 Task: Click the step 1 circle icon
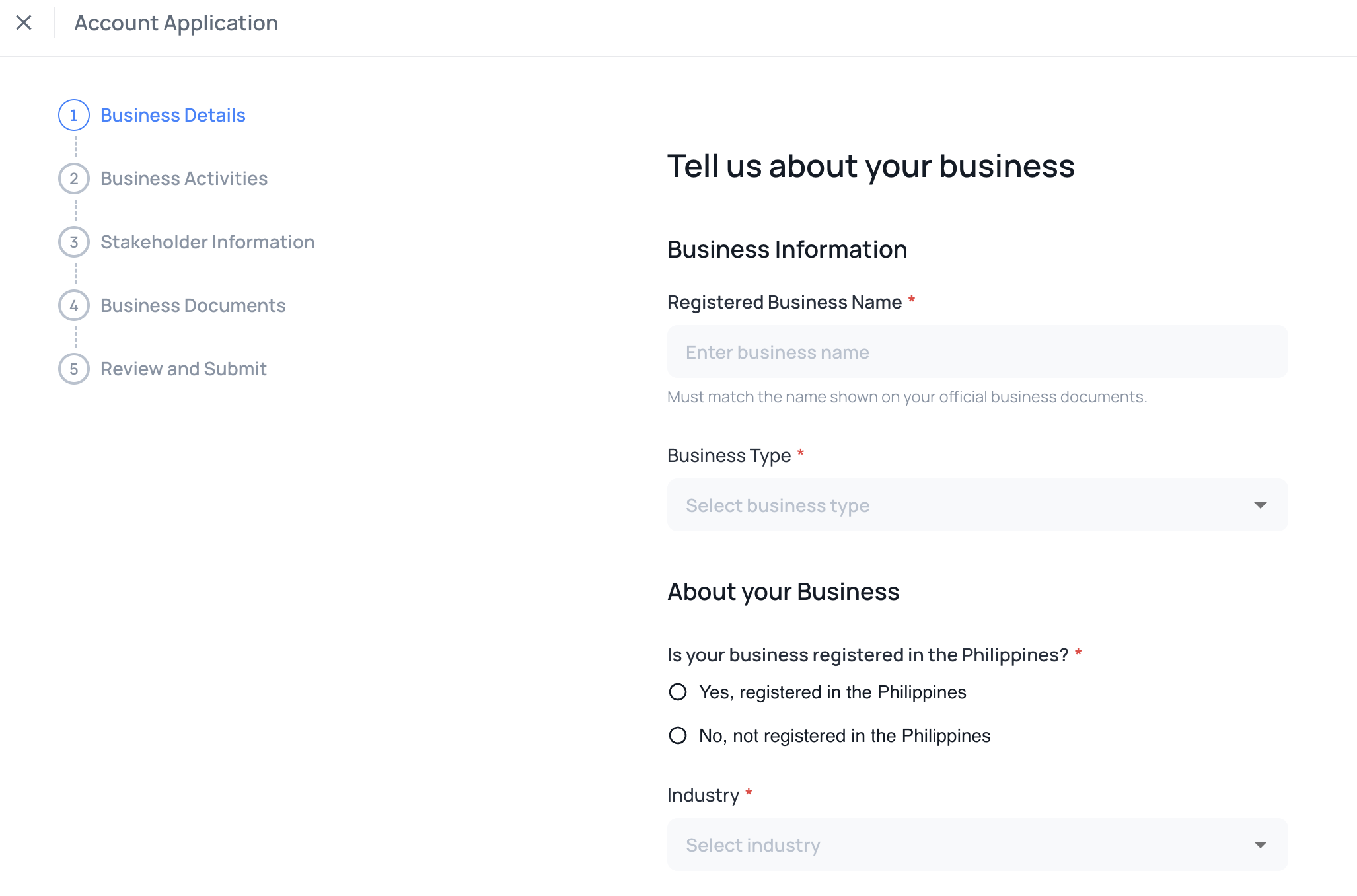pos(74,116)
